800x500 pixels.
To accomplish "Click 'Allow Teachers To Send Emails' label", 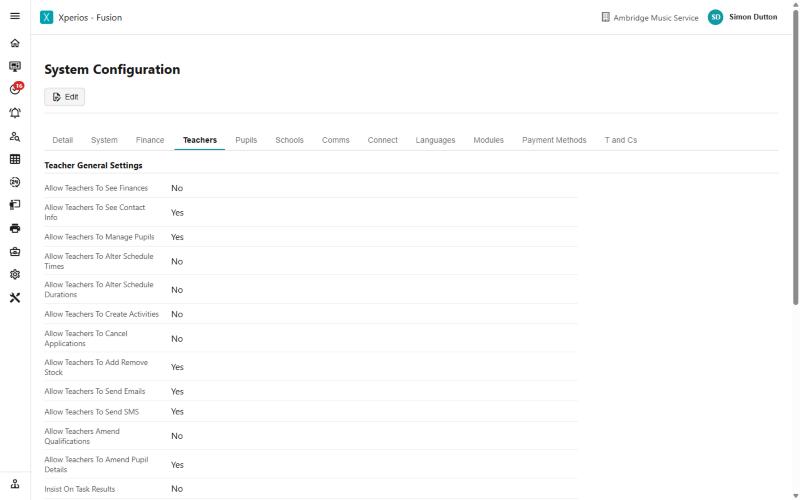I will (x=95, y=391).
